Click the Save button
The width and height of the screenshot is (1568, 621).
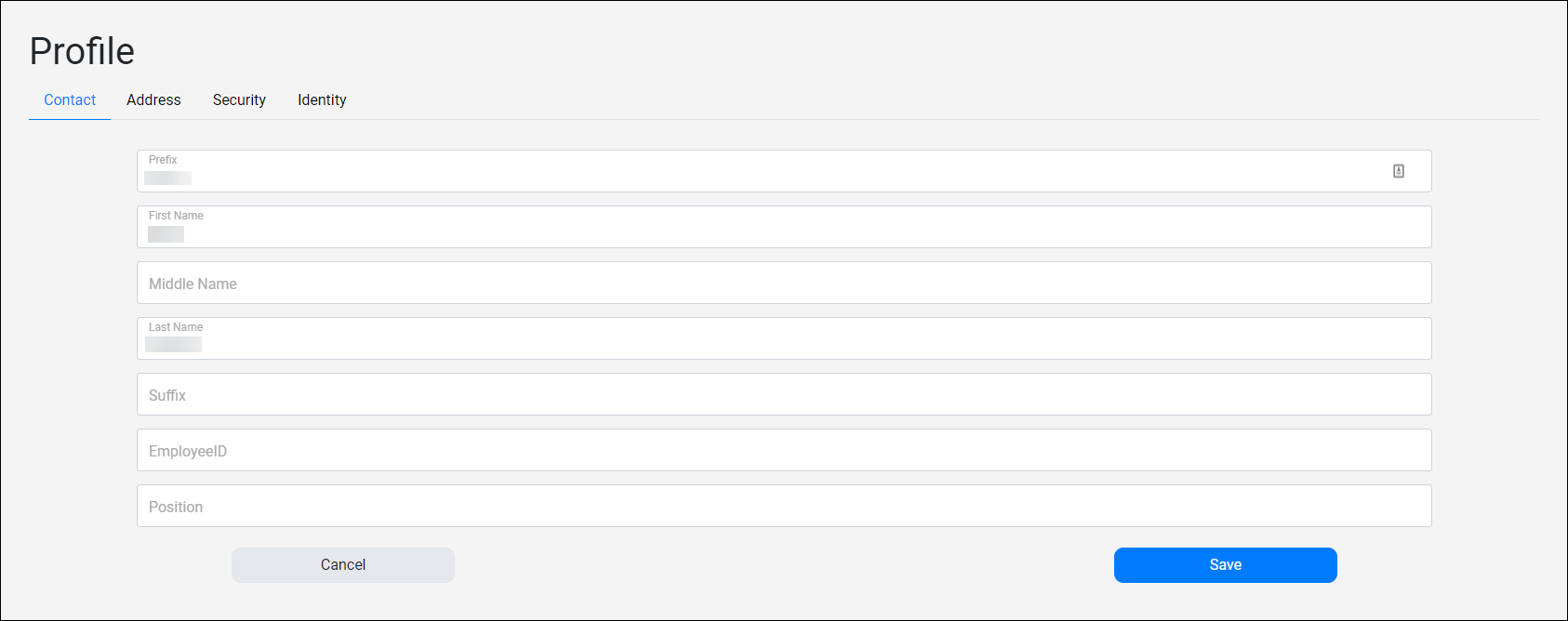pyautogui.click(x=1225, y=565)
